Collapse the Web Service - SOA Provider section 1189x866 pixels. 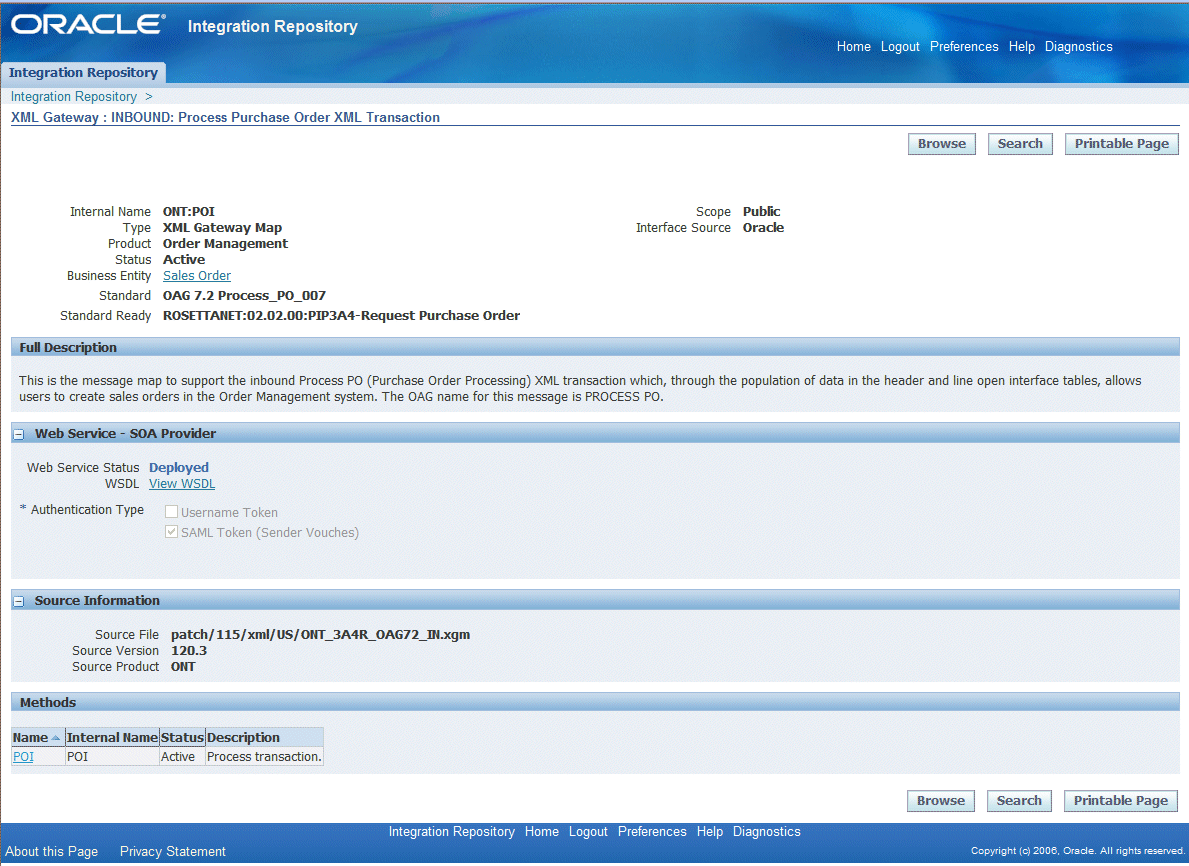tap(19, 435)
